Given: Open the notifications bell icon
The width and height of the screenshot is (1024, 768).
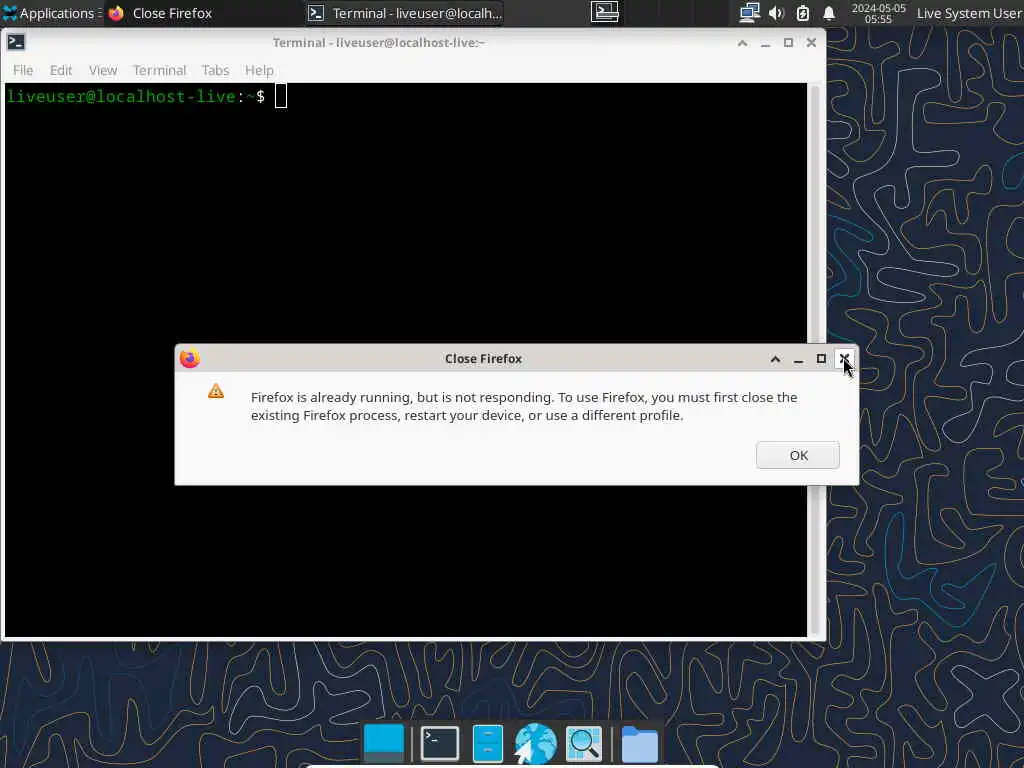Looking at the screenshot, I should tap(829, 13).
